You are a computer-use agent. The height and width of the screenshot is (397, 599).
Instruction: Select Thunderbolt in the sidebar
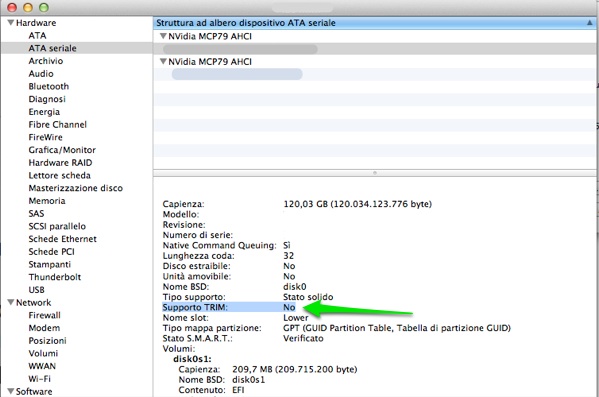(55, 277)
